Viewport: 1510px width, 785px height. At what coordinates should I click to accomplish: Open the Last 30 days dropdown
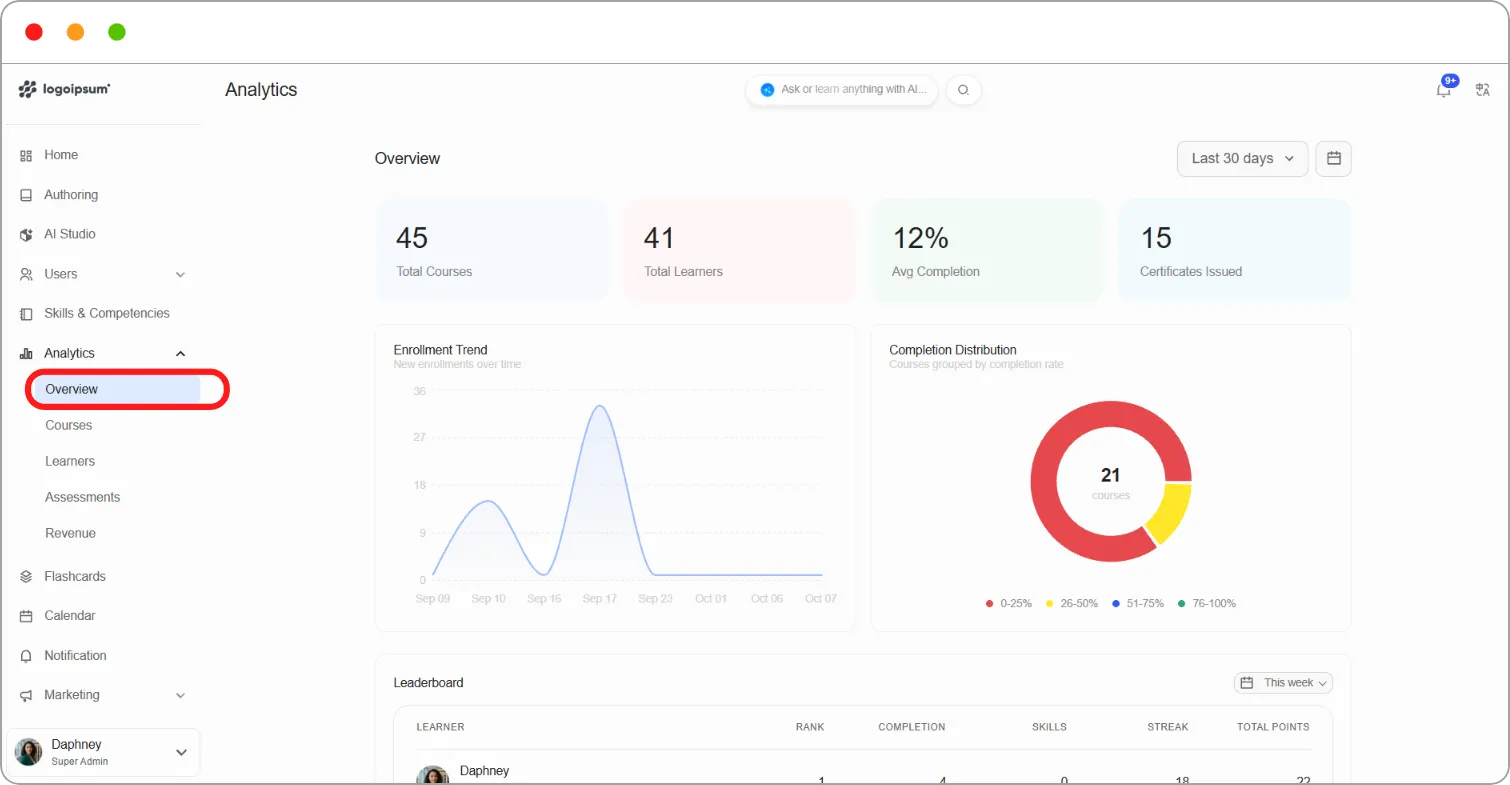1243,159
